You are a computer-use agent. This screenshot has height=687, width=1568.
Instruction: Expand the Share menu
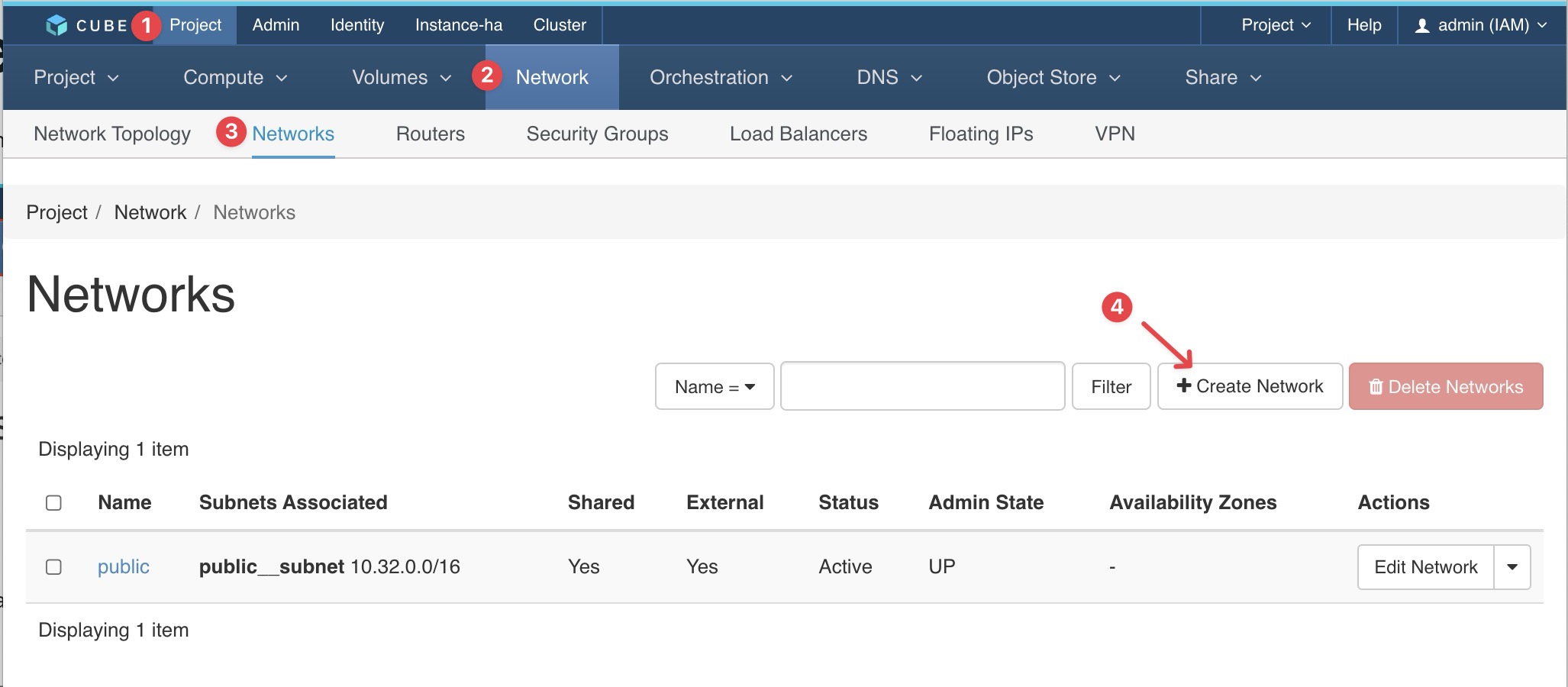click(1223, 77)
